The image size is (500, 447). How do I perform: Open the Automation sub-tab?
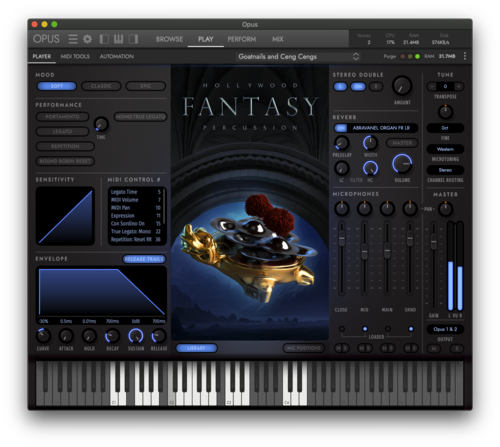117,56
